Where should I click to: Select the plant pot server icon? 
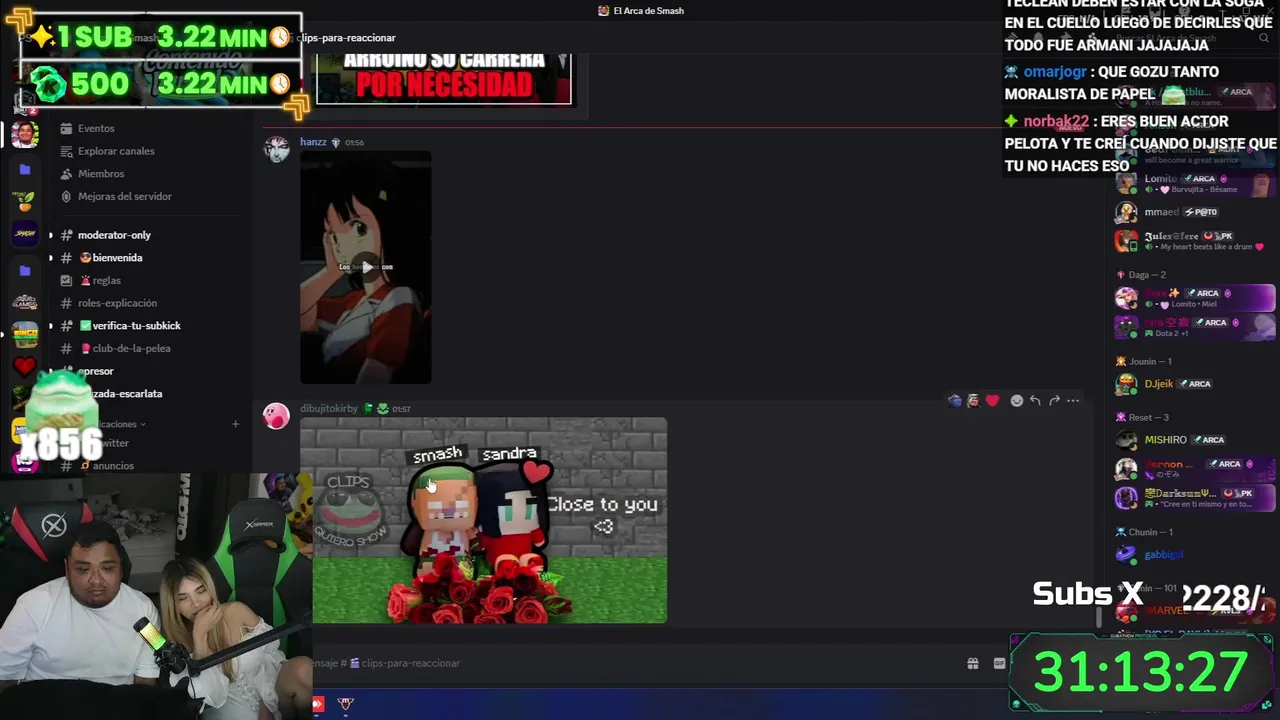(x=25, y=201)
